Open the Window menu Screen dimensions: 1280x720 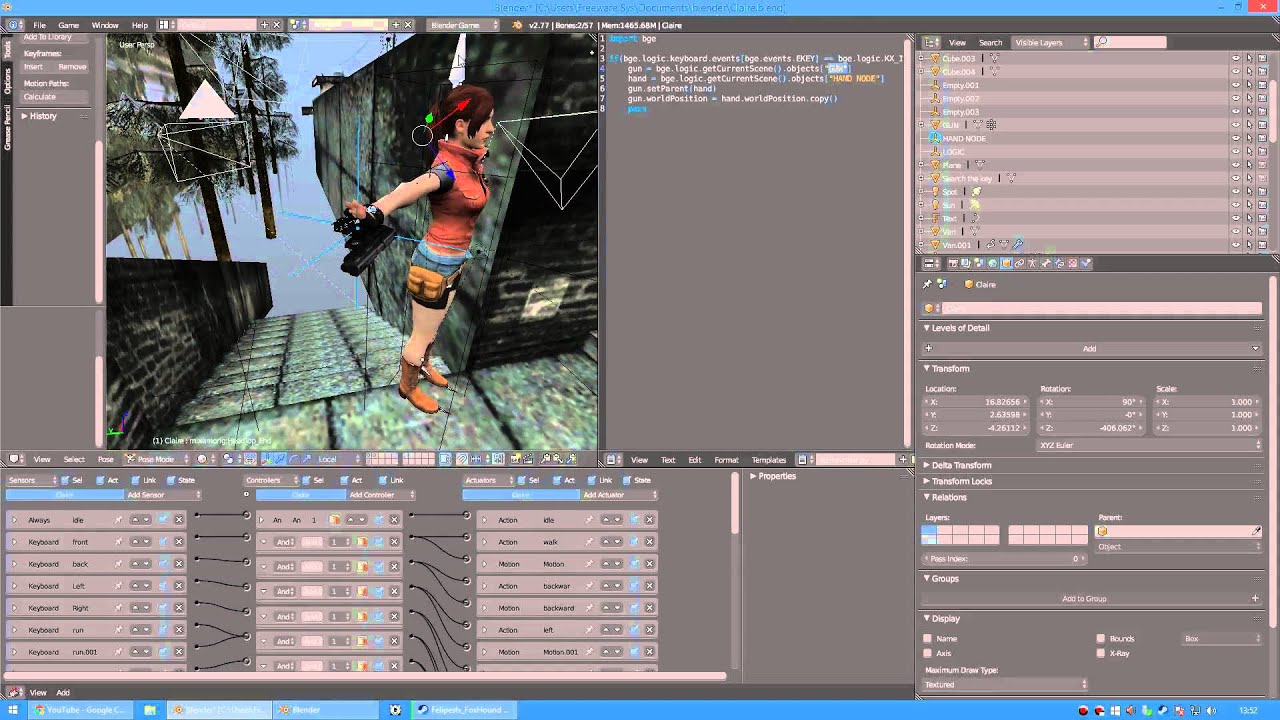(105, 24)
